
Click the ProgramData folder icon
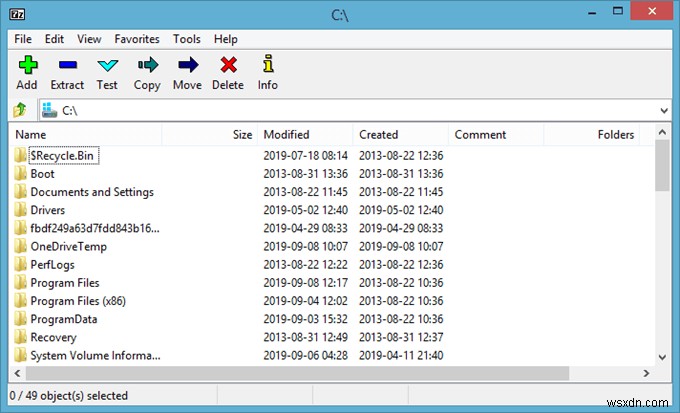coord(20,319)
